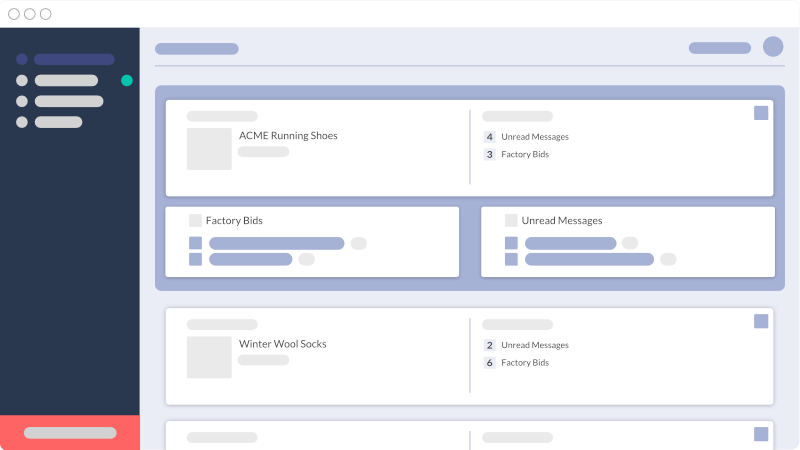Screen dimensions: 800x450
Task: Click the square icon on ACME Running Shoes card
Action: click(x=761, y=113)
